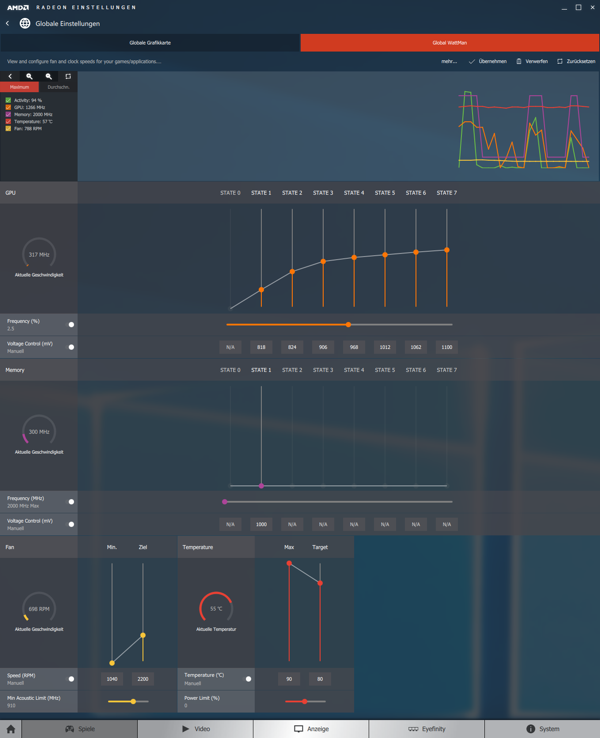The height and width of the screenshot is (738, 600).
Task: Click the Memory frequency slider handle
Action: click(x=224, y=502)
